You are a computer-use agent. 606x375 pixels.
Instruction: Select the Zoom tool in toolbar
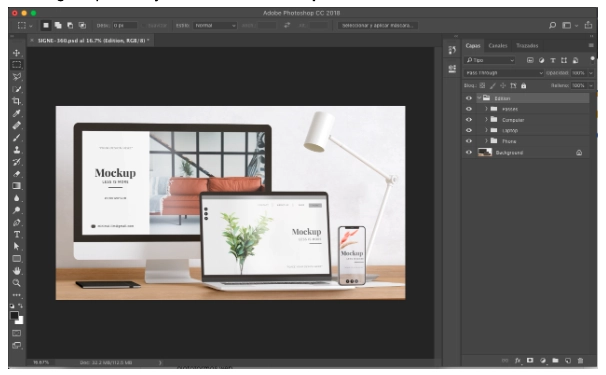click(x=17, y=283)
